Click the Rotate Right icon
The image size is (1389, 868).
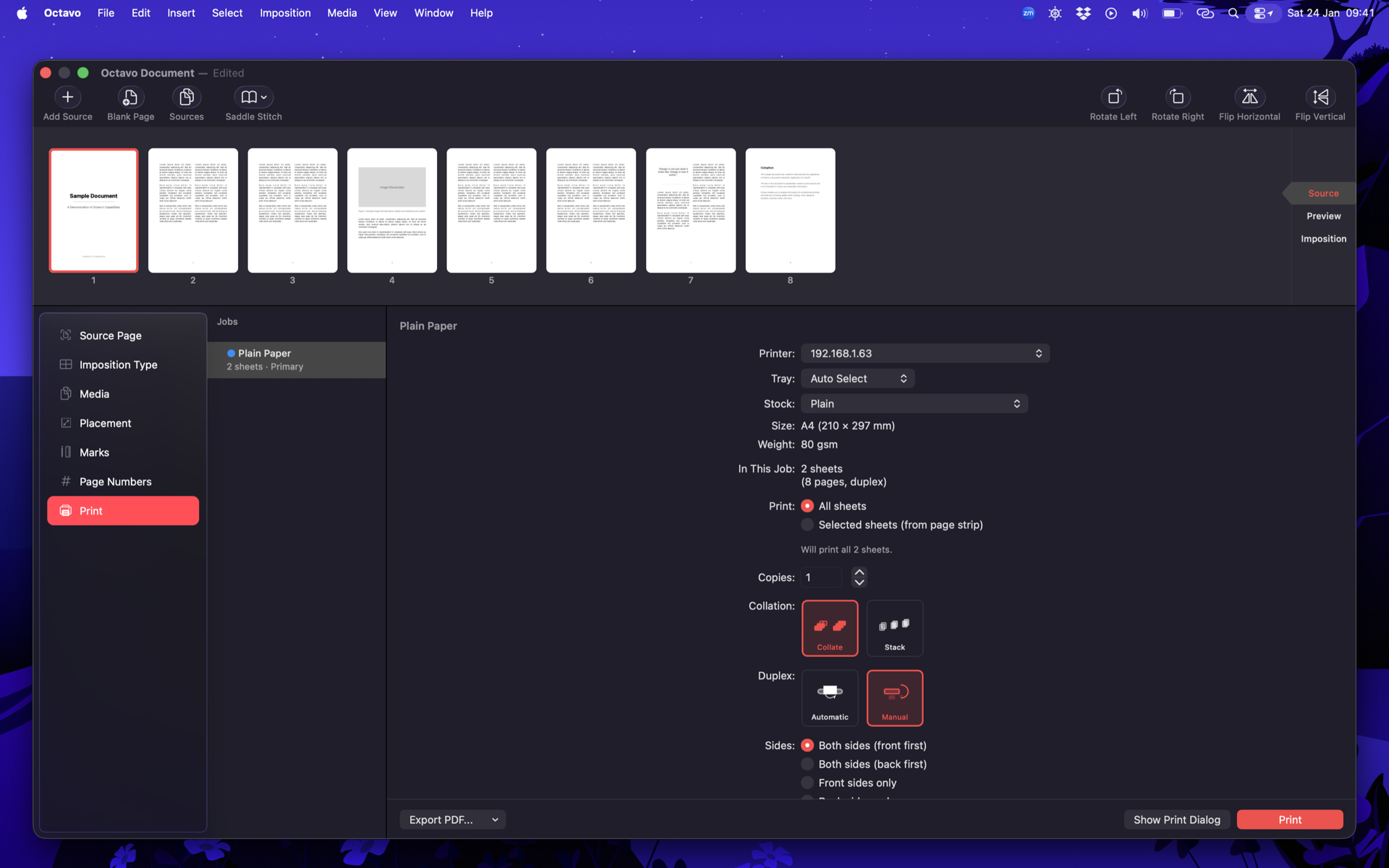1177,97
